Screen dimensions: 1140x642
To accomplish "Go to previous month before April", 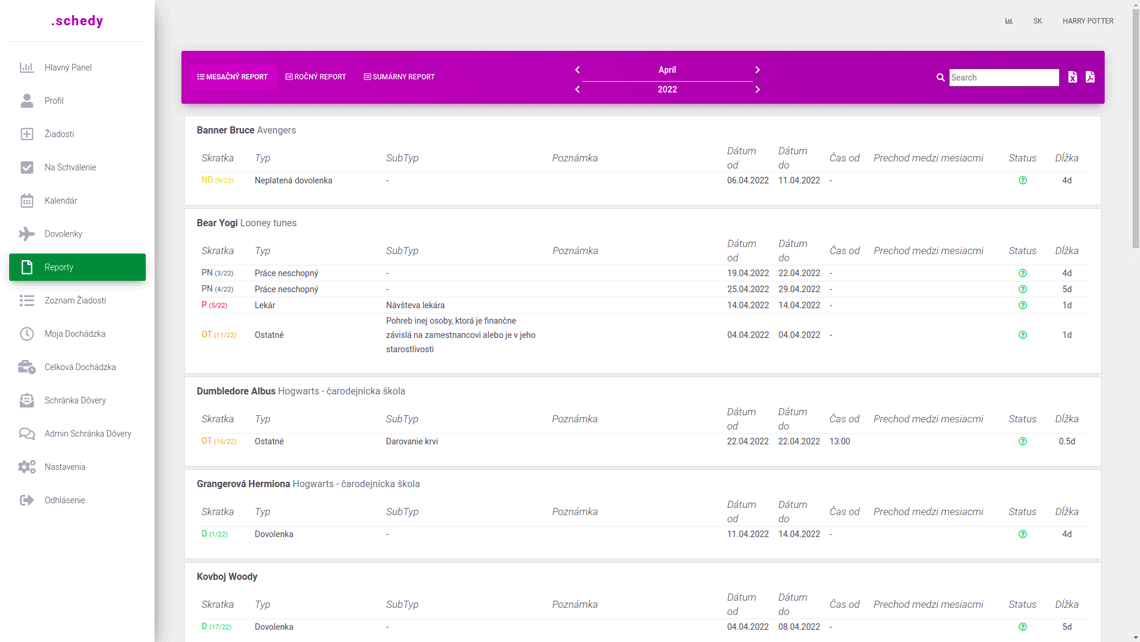I will (577, 70).
